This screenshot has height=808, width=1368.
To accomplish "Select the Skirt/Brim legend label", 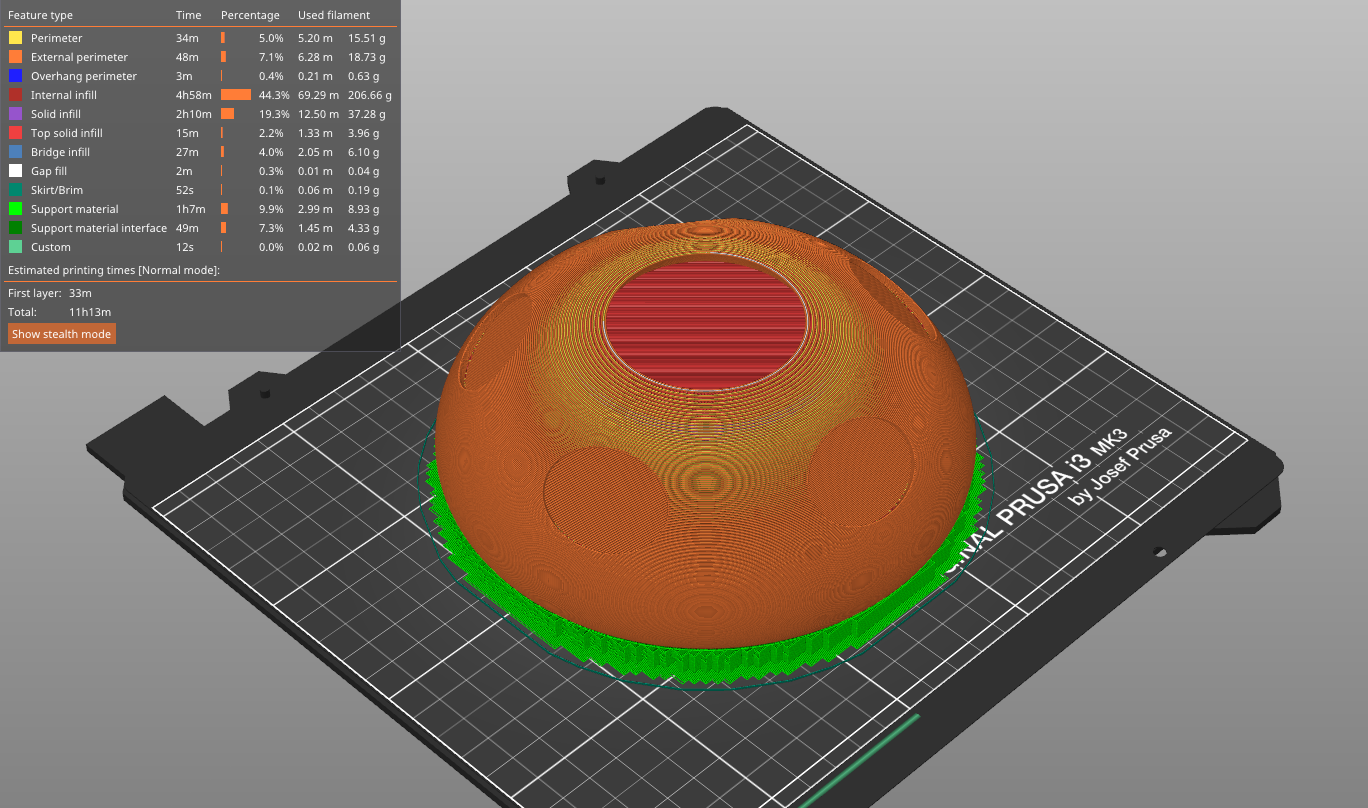I will (57, 190).
